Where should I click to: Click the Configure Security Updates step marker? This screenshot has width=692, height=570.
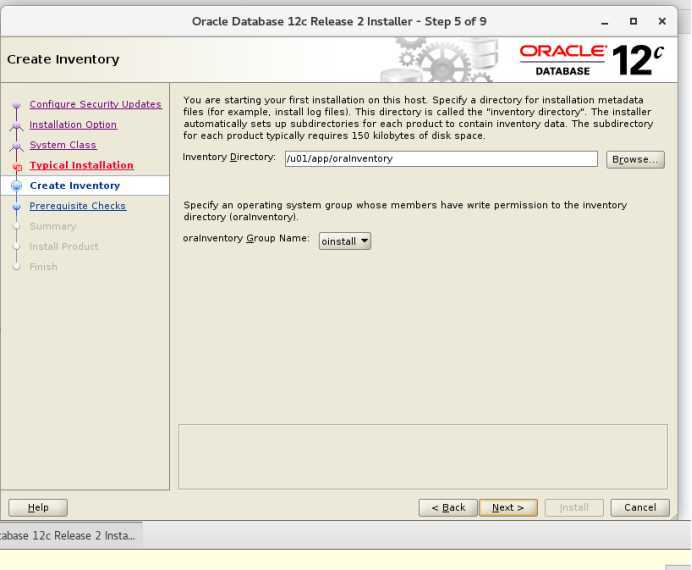(x=17, y=105)
